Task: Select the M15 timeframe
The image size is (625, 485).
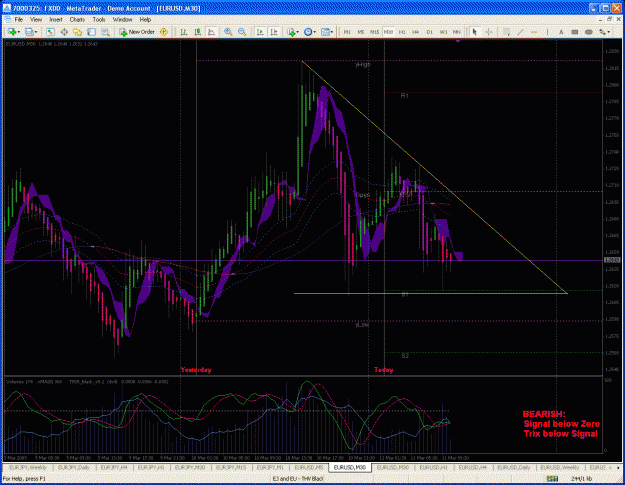Action: [x=374, y=32]
